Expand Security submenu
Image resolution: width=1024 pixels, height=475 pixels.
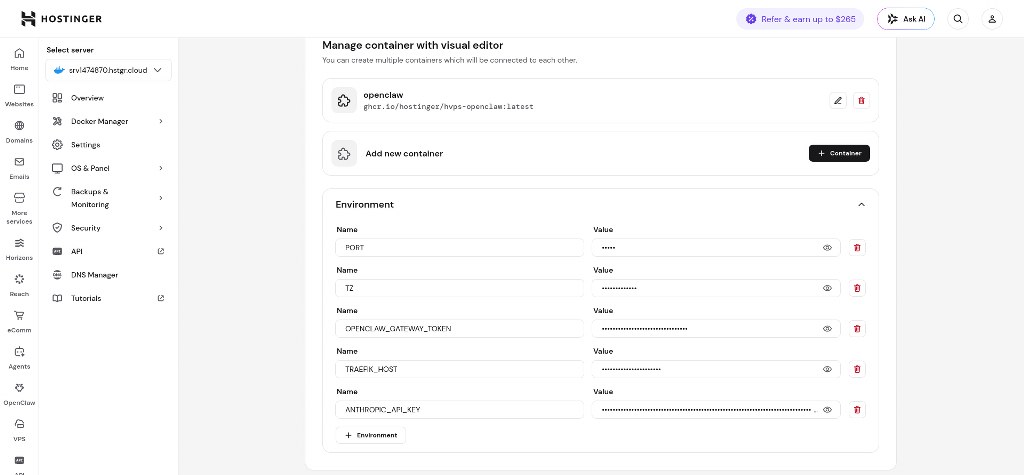pyautogui.click(x=161, y=228)
